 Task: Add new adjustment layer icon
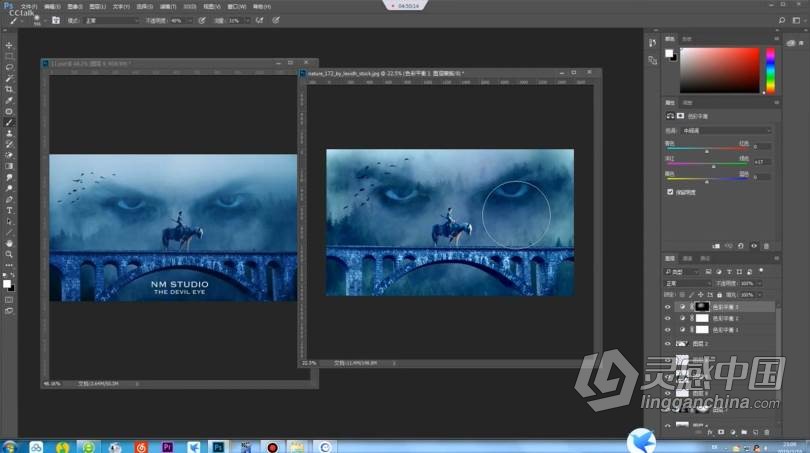click(733, 432)
